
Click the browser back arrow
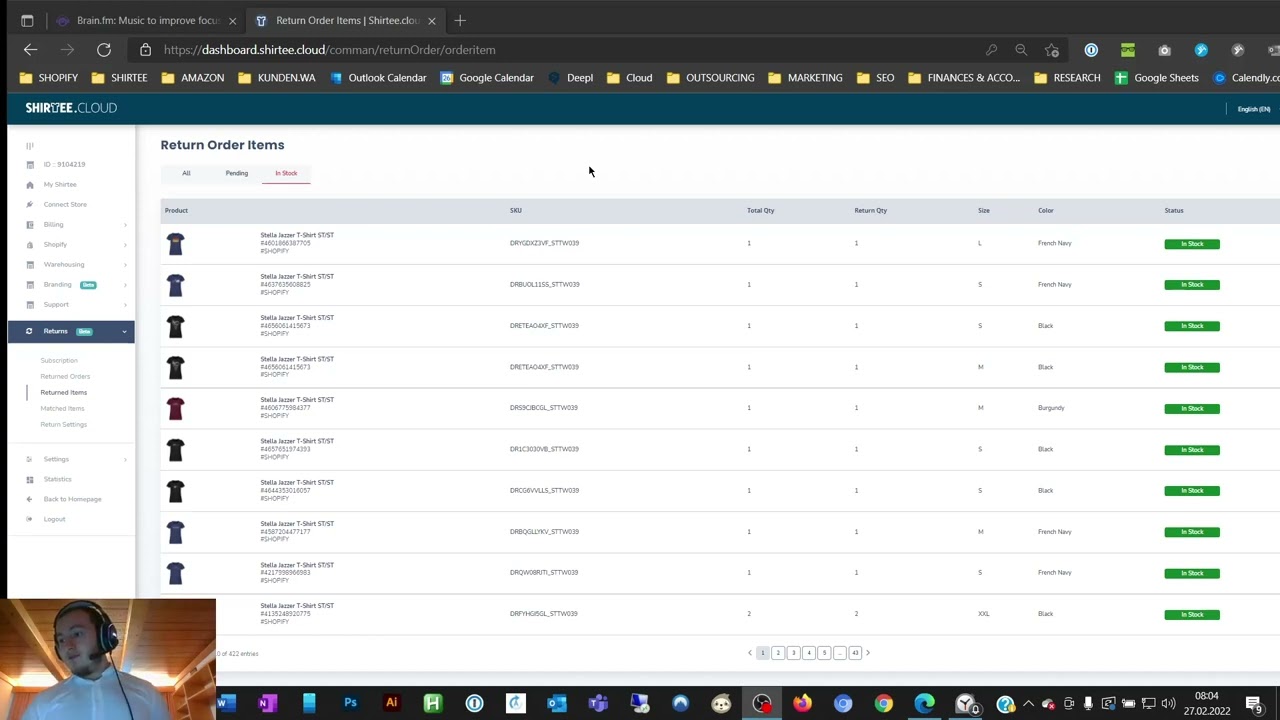point(31,50)
